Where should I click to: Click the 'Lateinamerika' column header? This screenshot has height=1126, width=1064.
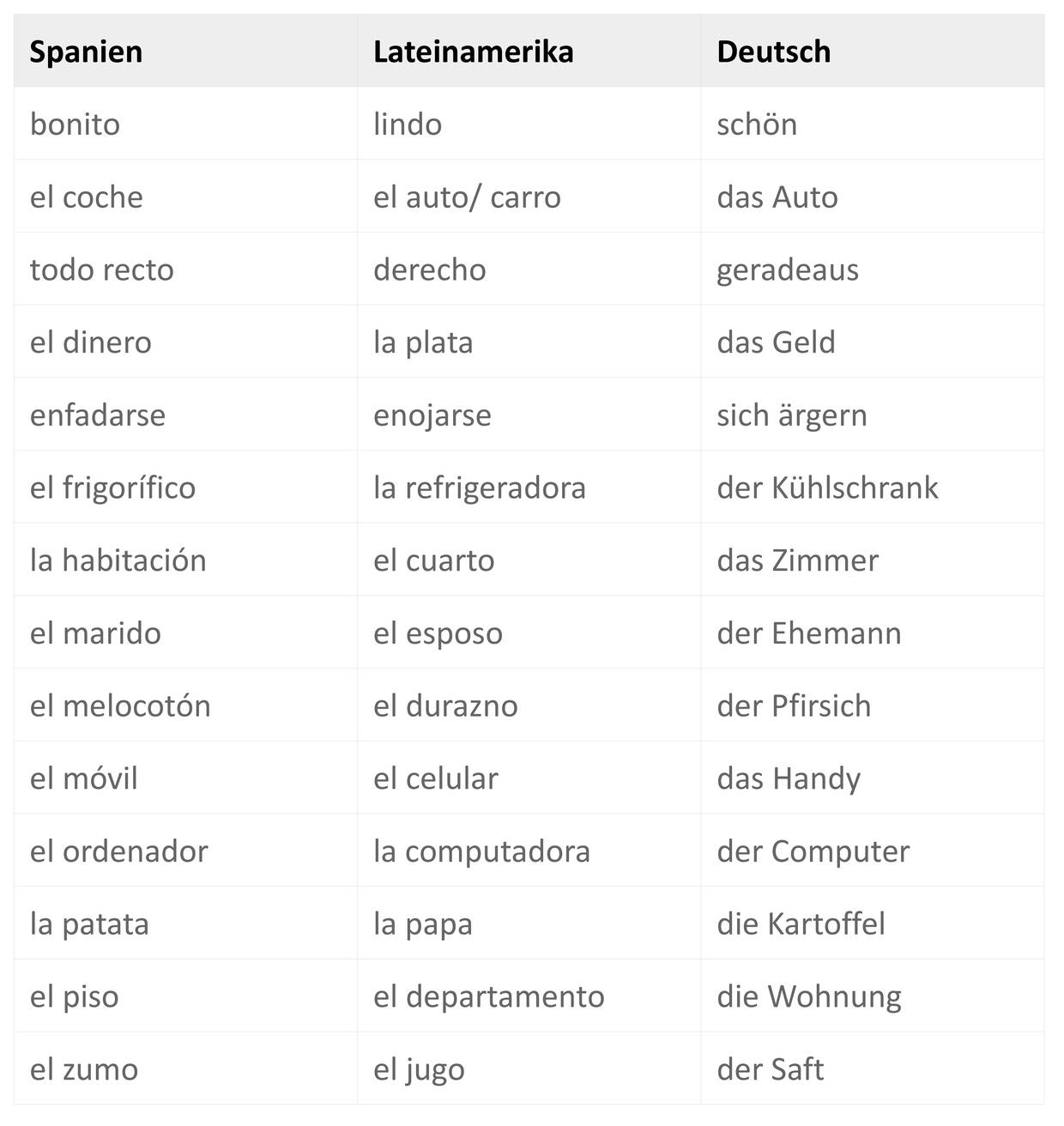[473, 51]
